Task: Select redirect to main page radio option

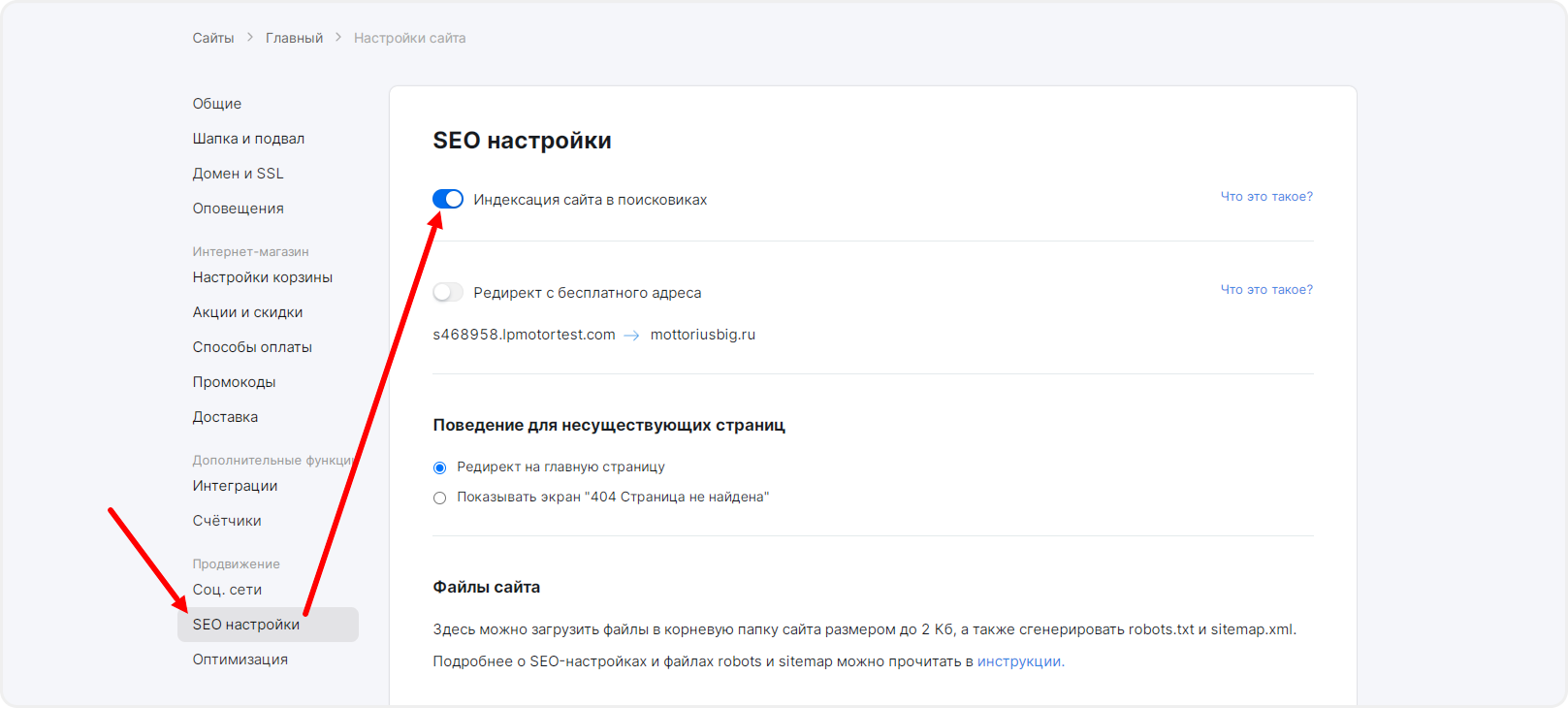Action: 440,467
